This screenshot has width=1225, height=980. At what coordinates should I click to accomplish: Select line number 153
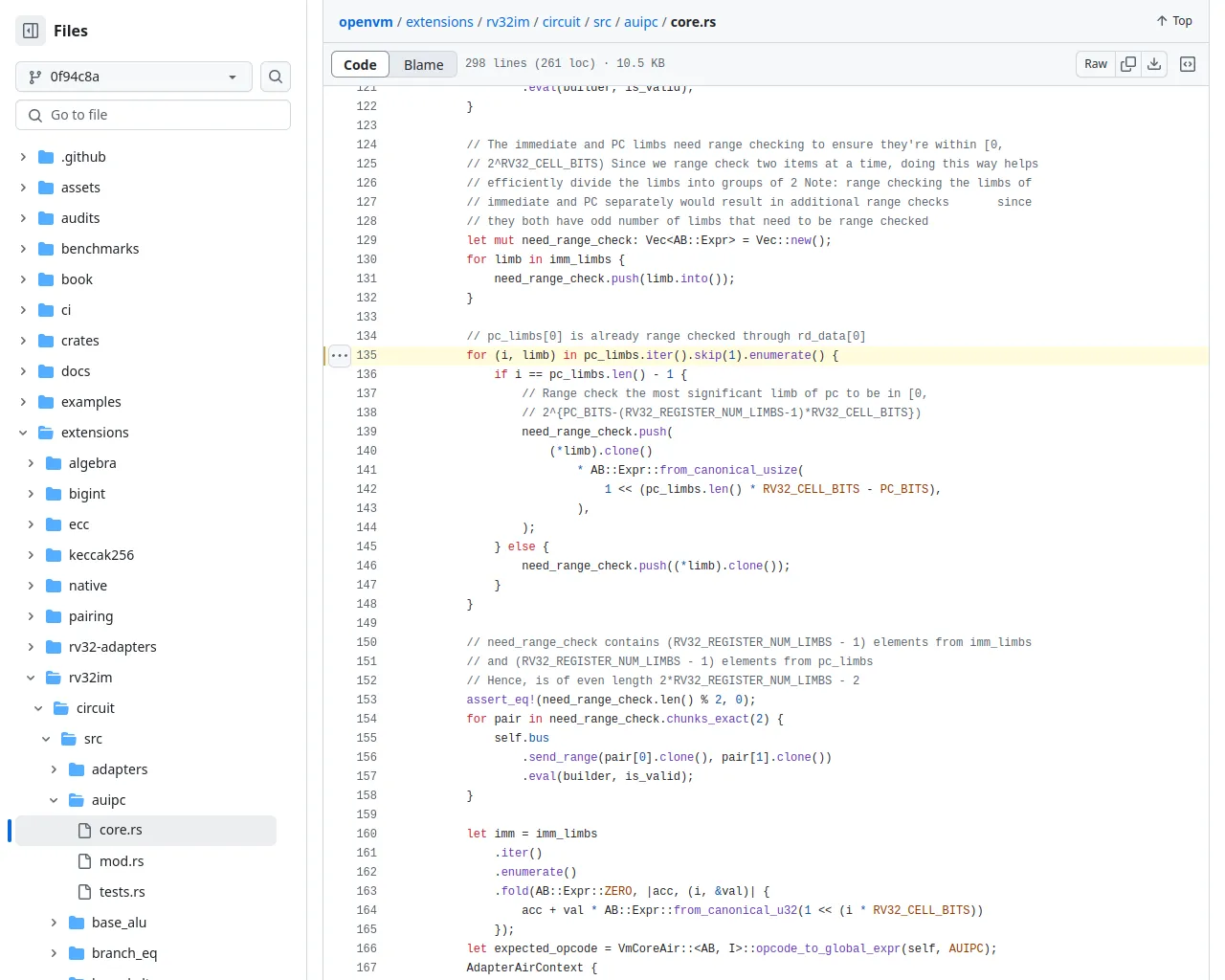point(367,700)
